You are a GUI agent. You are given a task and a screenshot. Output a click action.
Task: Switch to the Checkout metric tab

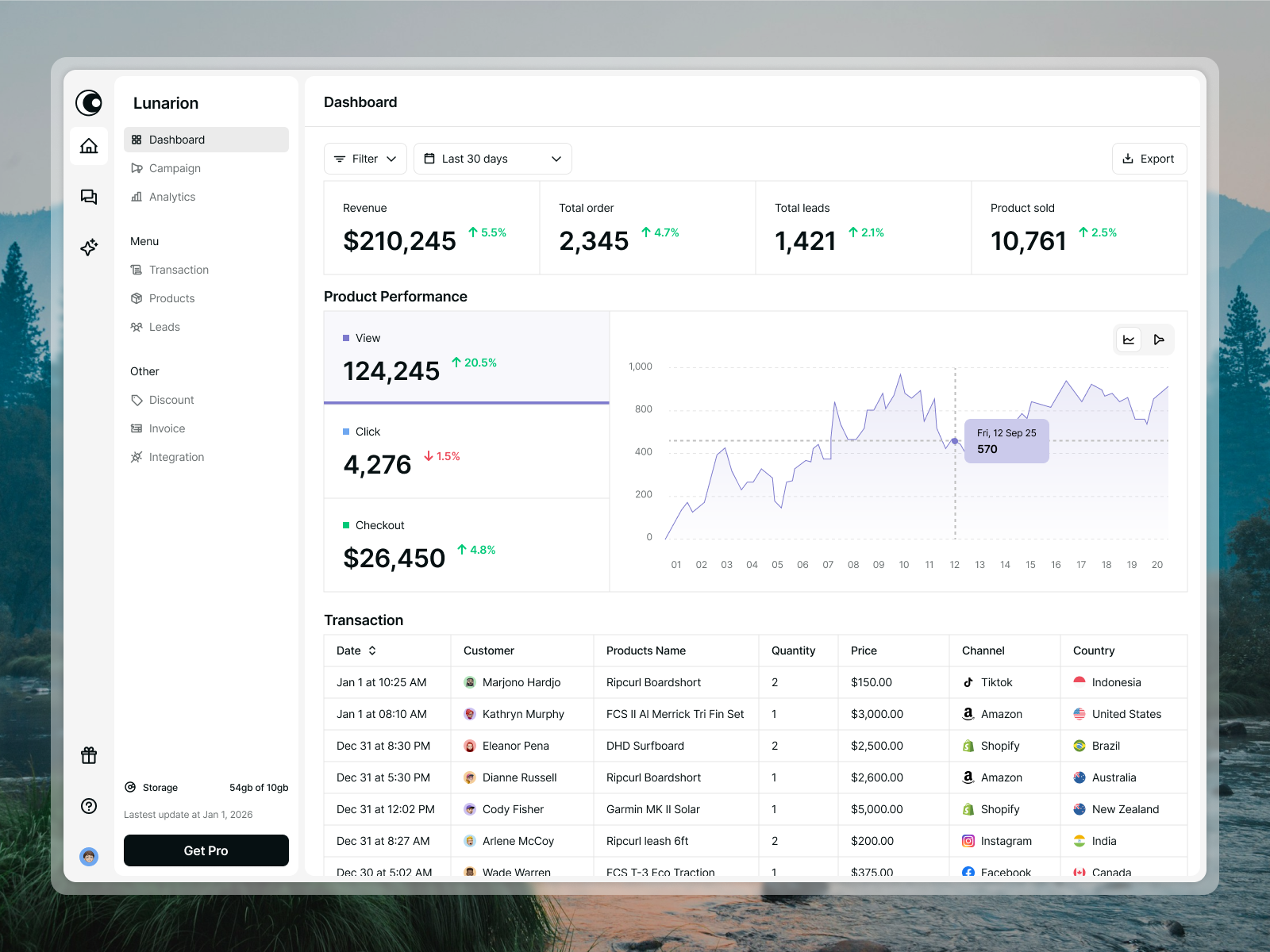coord(467,543)
